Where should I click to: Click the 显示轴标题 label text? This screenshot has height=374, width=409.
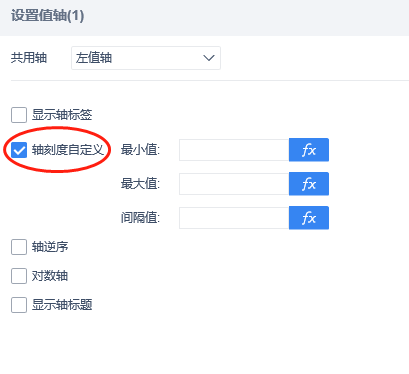pyautogui.click(x=62, y=305)
